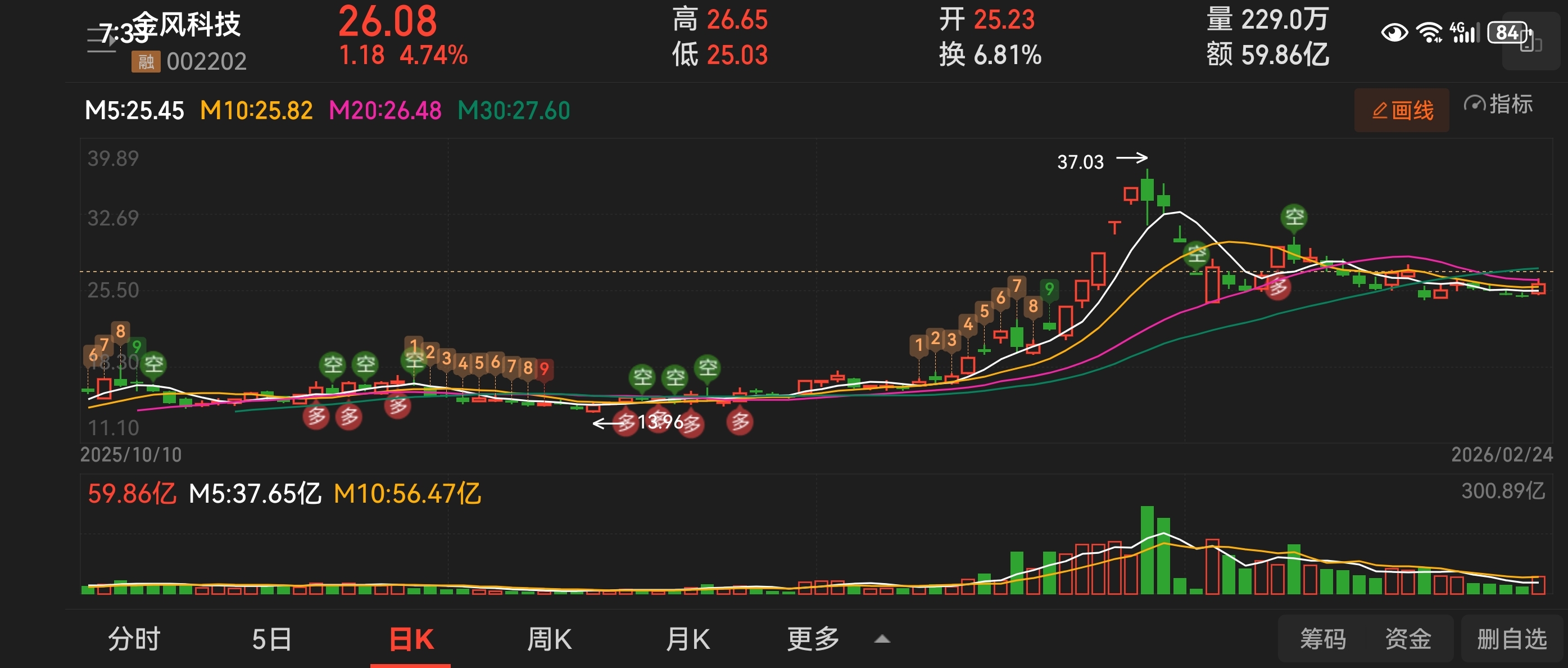Tap the 37.03 high price label
This screenshot has height=668, width=1568.
tap(1080, 162)
